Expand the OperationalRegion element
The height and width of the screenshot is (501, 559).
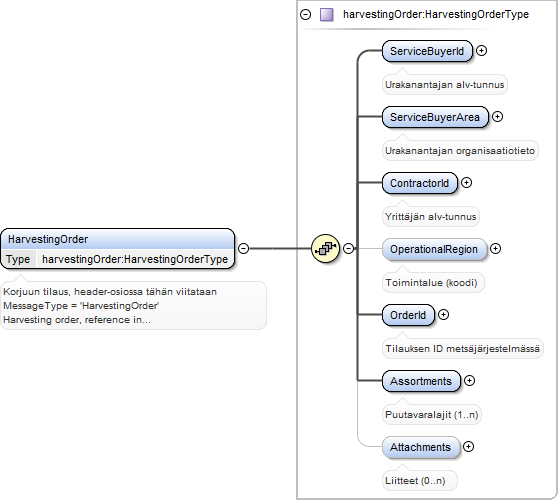click(x=496, y=249)
